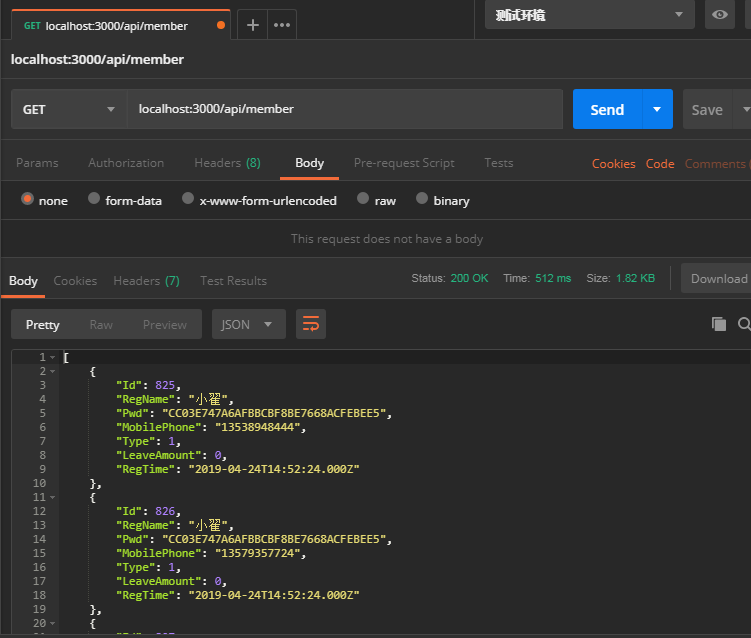The width and height of the screenshot is (751, 638).
Task: Copy response using the copy icon
Action: pos(718,324)
